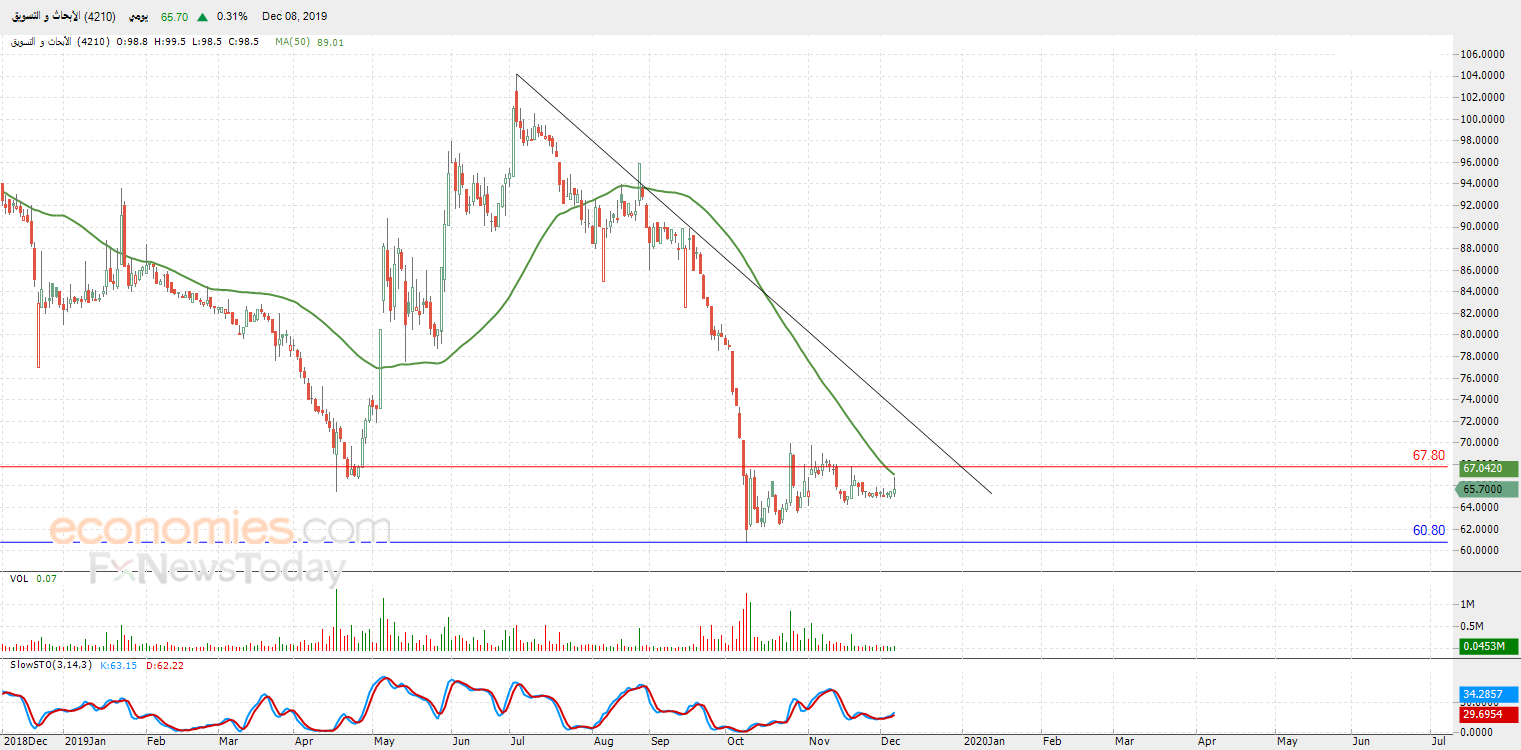
Task: Click the Nov time axis label
Action: (x=819, y=741)
